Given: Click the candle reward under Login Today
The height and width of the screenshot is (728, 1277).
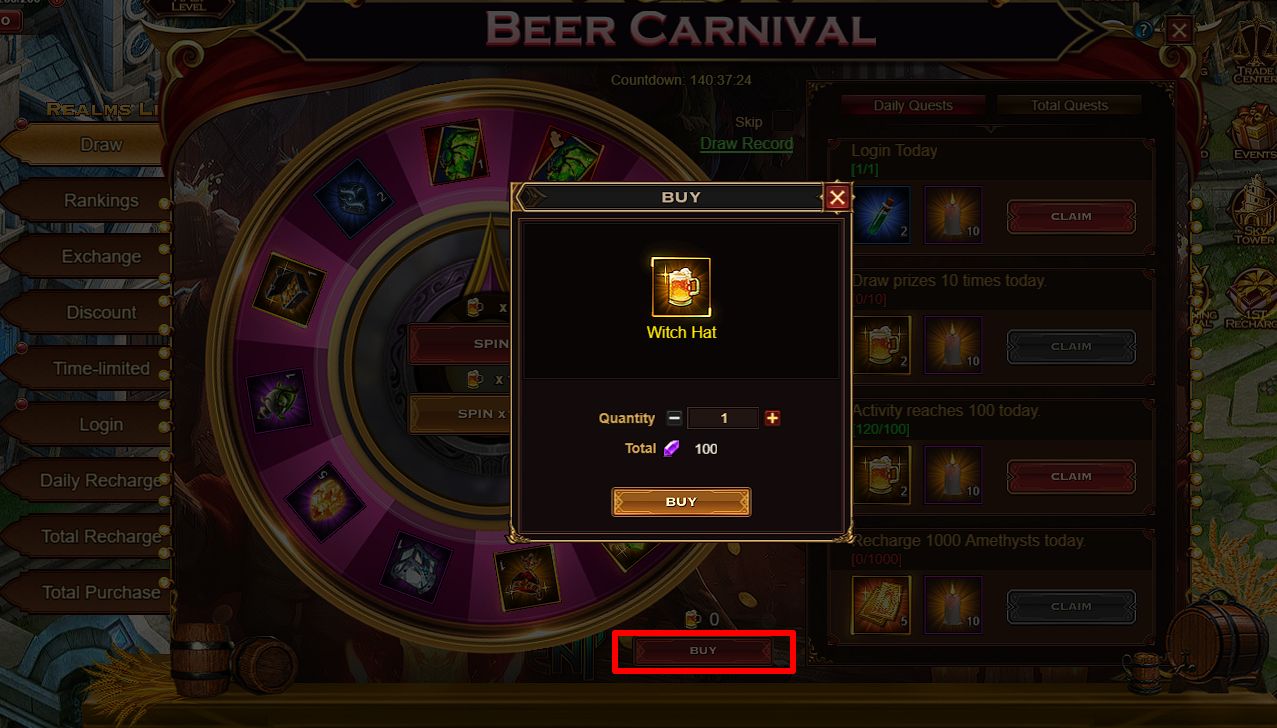Looking at the screenshot, I should (x=952, y=215).
